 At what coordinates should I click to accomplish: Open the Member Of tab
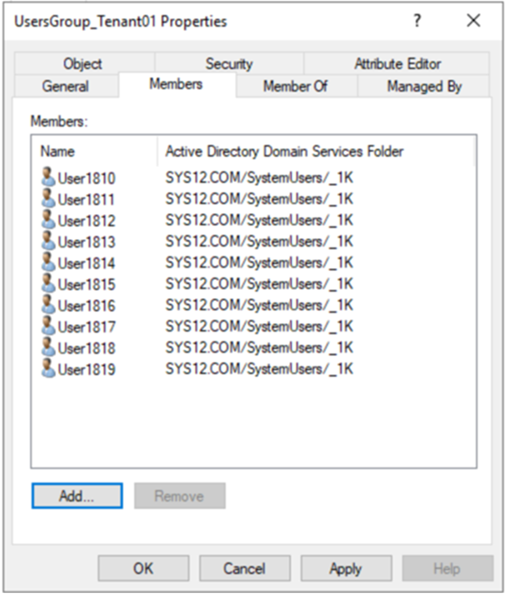[x=295, y=86]
